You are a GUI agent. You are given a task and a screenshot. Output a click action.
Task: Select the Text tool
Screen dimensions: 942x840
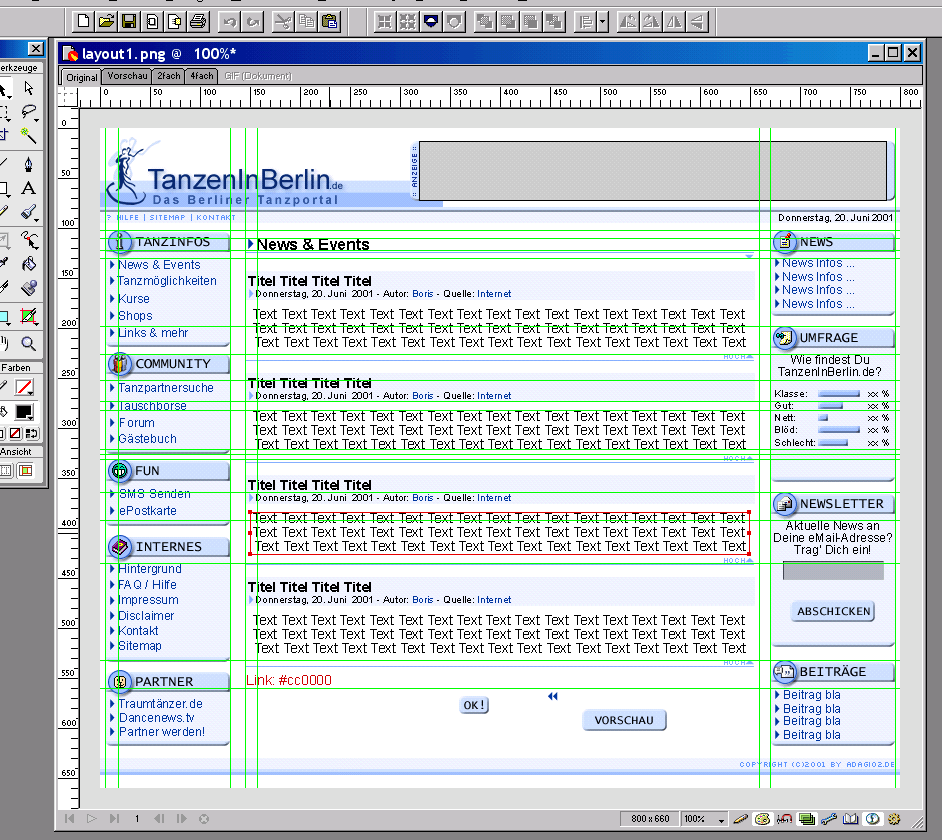pos(28,188)
